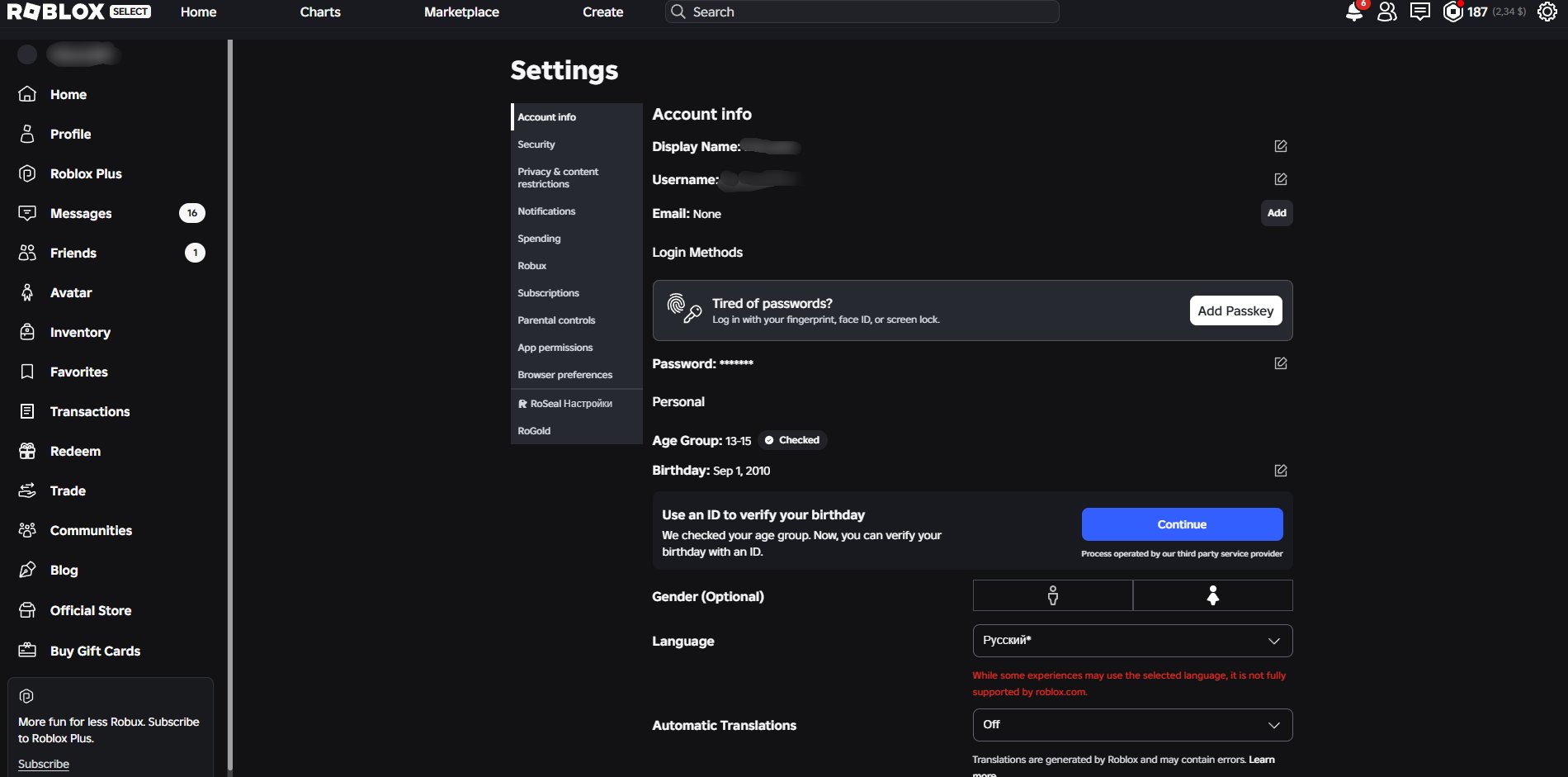This screenshot has width=1568, height=777.
Task: Open the Automatic Translations dropdown
Action: (1132, 725)
